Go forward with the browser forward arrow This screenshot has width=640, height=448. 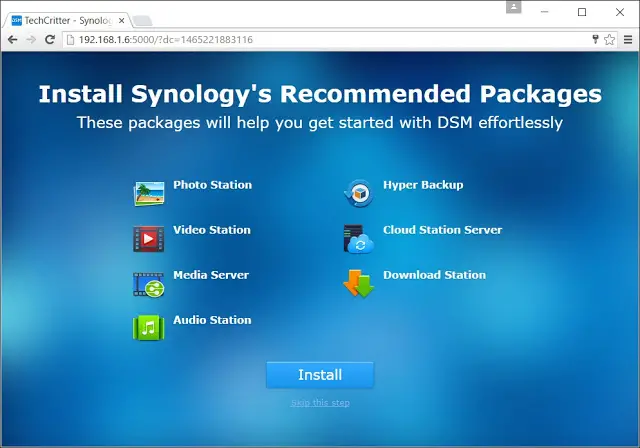coord(31,40)
